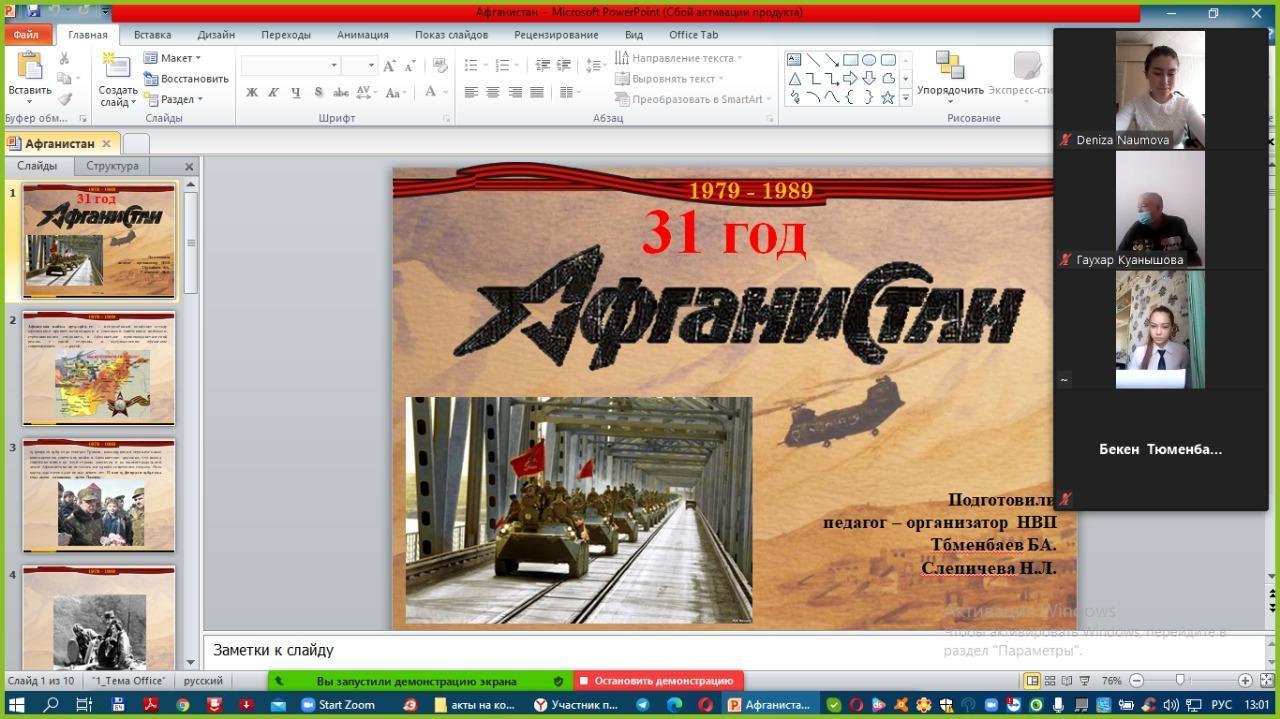The width and height of the screenshot is (1280, 719).
Task: Toggle italic formatting with К button
Action: [x=273, y=92]
